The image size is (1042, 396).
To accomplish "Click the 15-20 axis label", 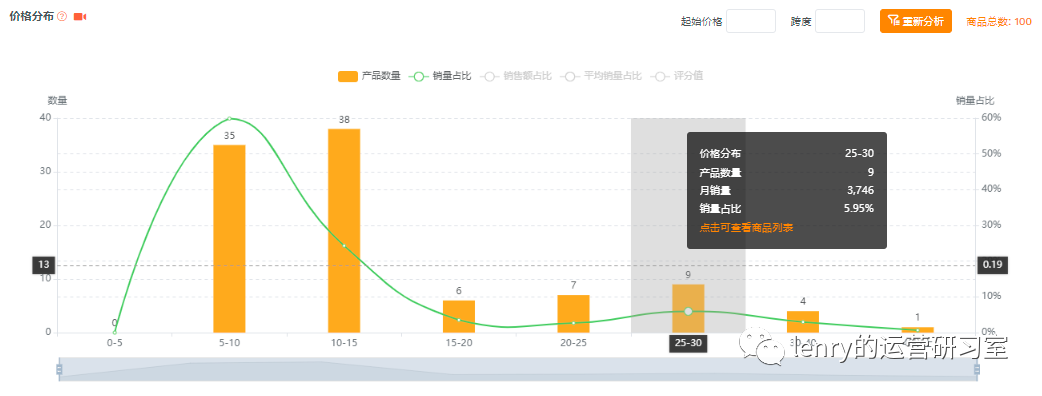I will click(x=459, y=343).
